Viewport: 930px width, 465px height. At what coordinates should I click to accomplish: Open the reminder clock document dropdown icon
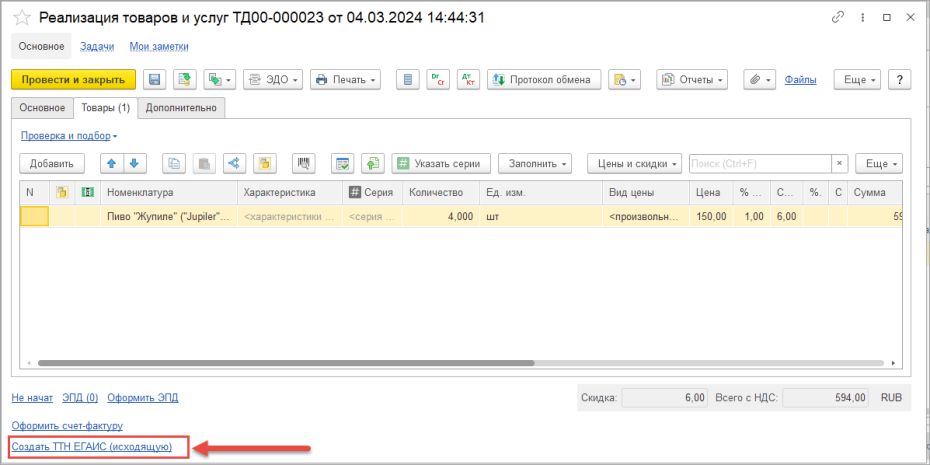click(624, 79)
